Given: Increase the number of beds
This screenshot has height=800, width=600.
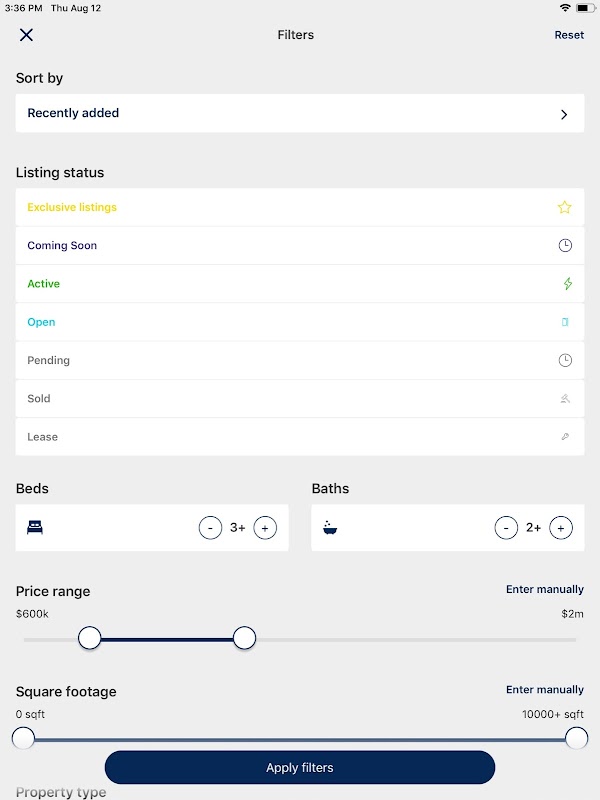Looking at the screenshot, I should tap(265, 528).
